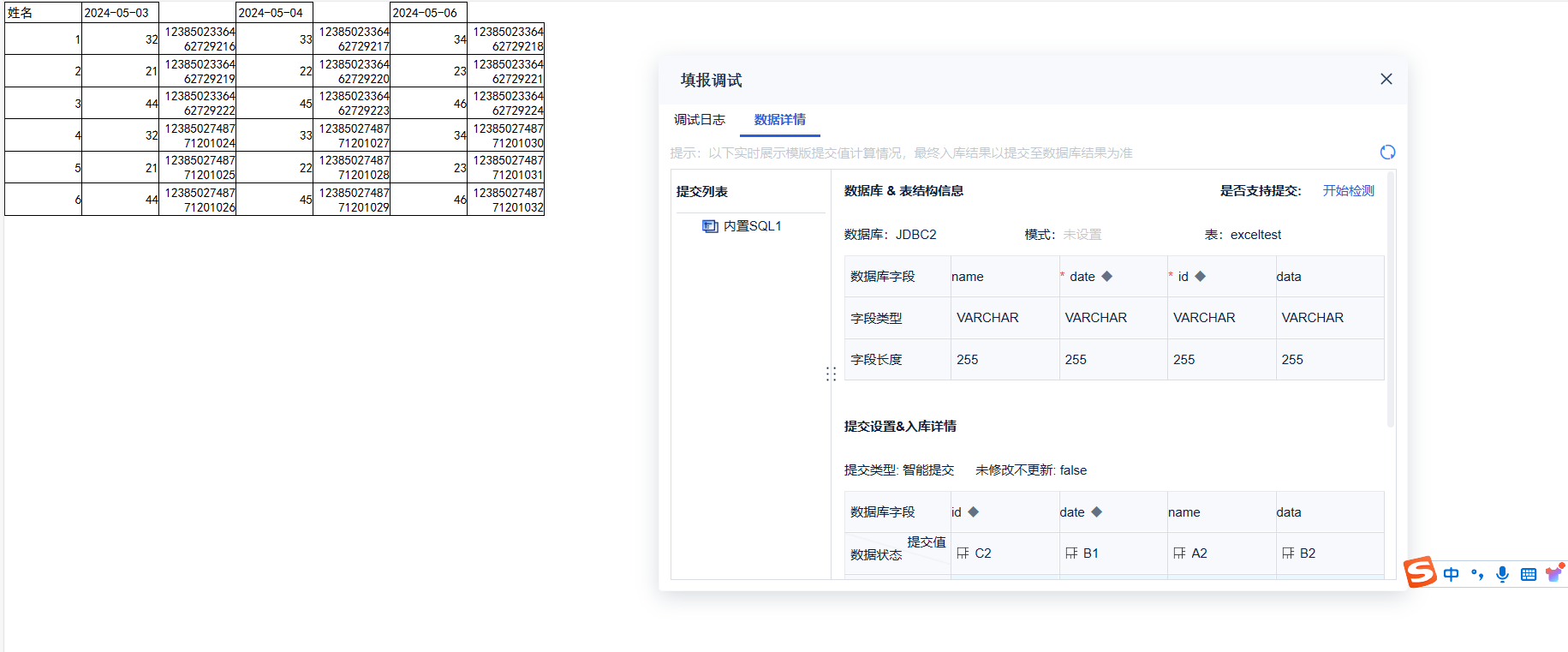Click the 2024-05-03 header cell
This screenshot has height=652, width=1568.
(120, 13)
